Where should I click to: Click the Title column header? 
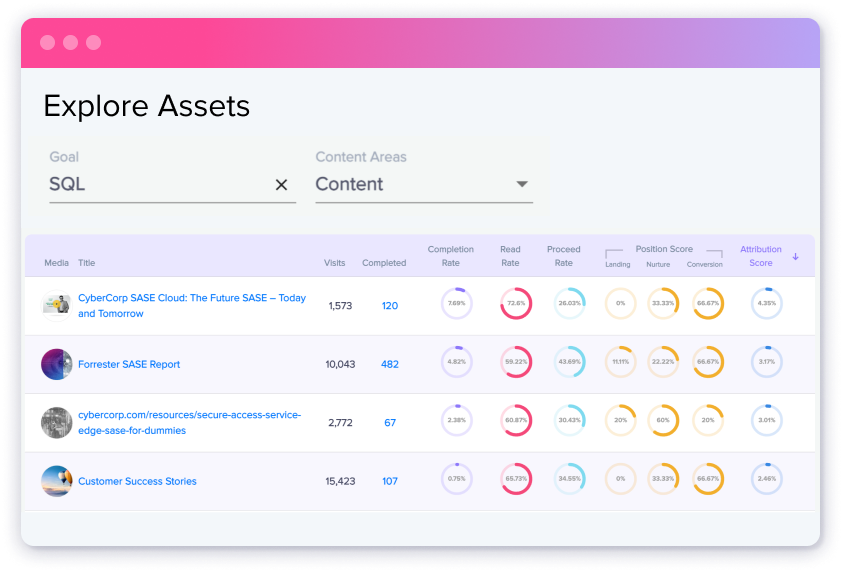tap(87, 263)
